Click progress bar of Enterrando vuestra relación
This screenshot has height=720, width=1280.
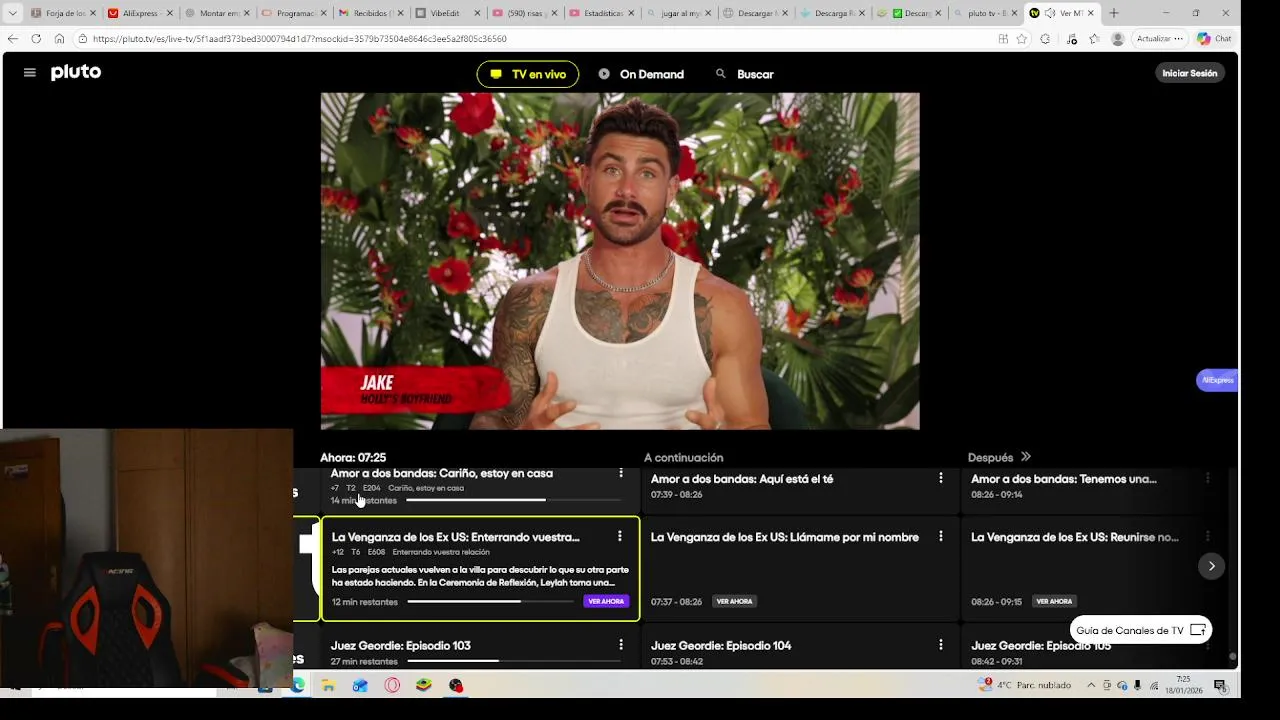click(x=491, y=602)
